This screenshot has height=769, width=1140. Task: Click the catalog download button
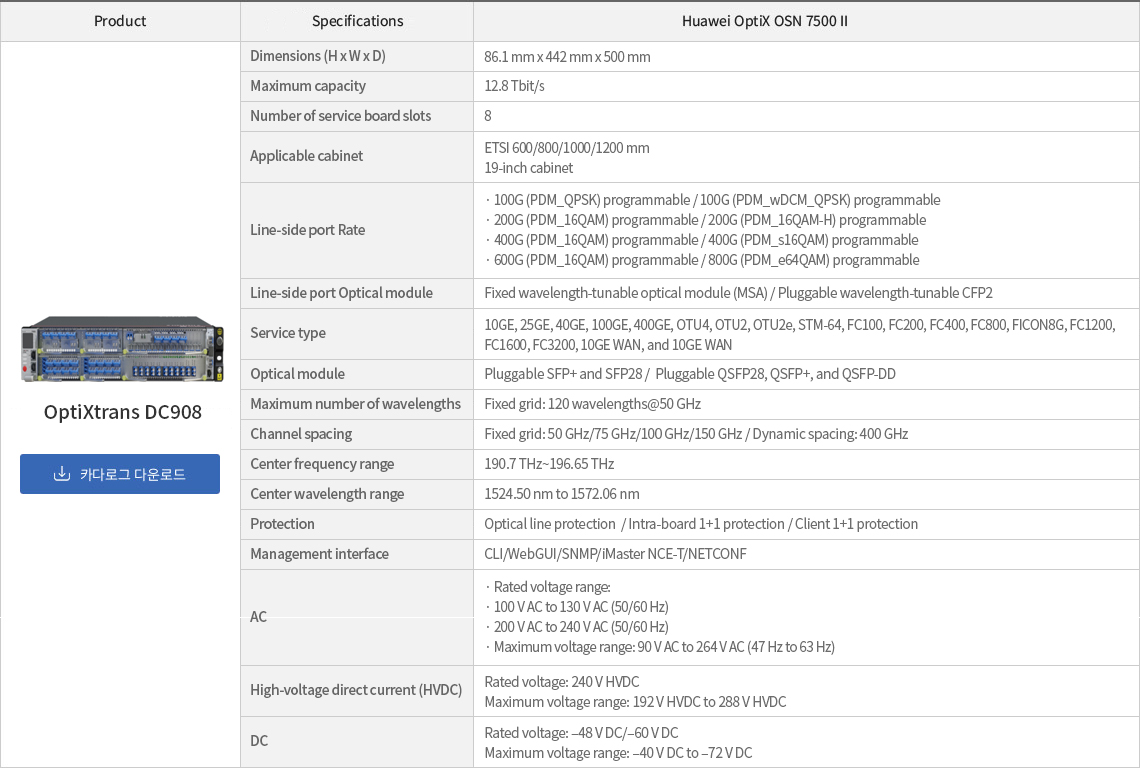pyautogui.click(x=120, y=474)
